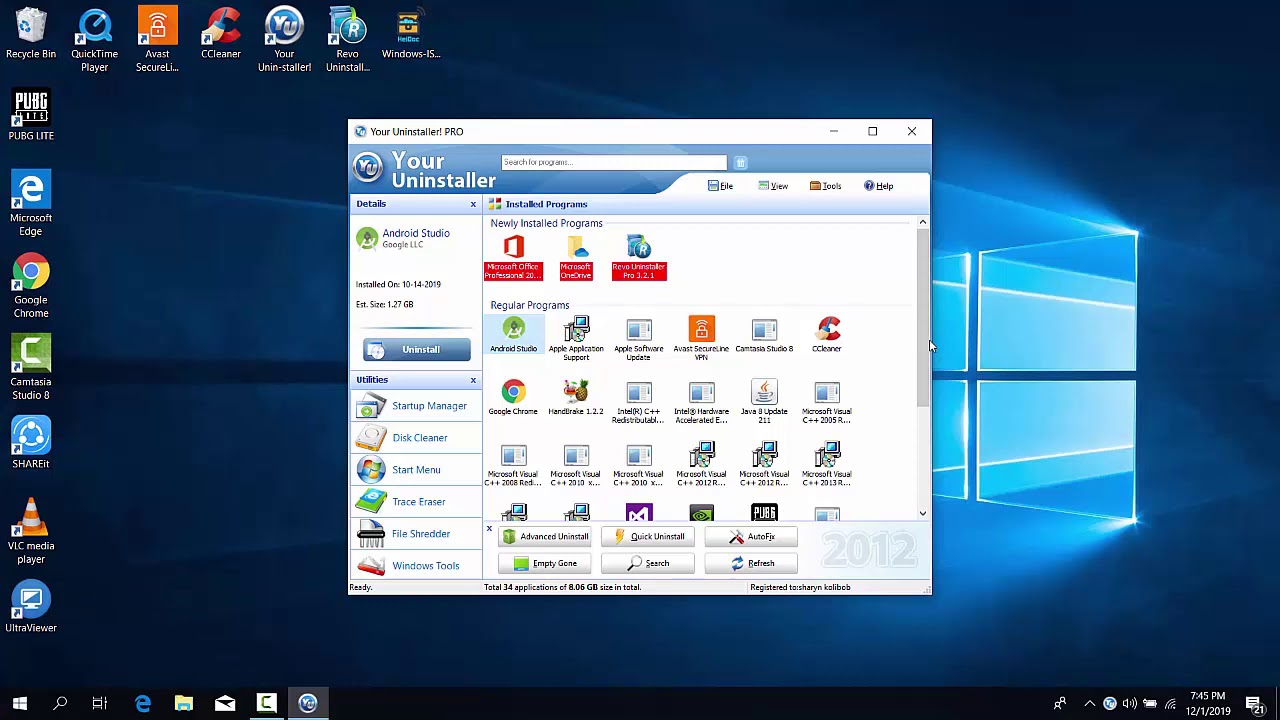Click the Installed On: 10-14-2019 text

pyautogui.click(x=398, y=284)
